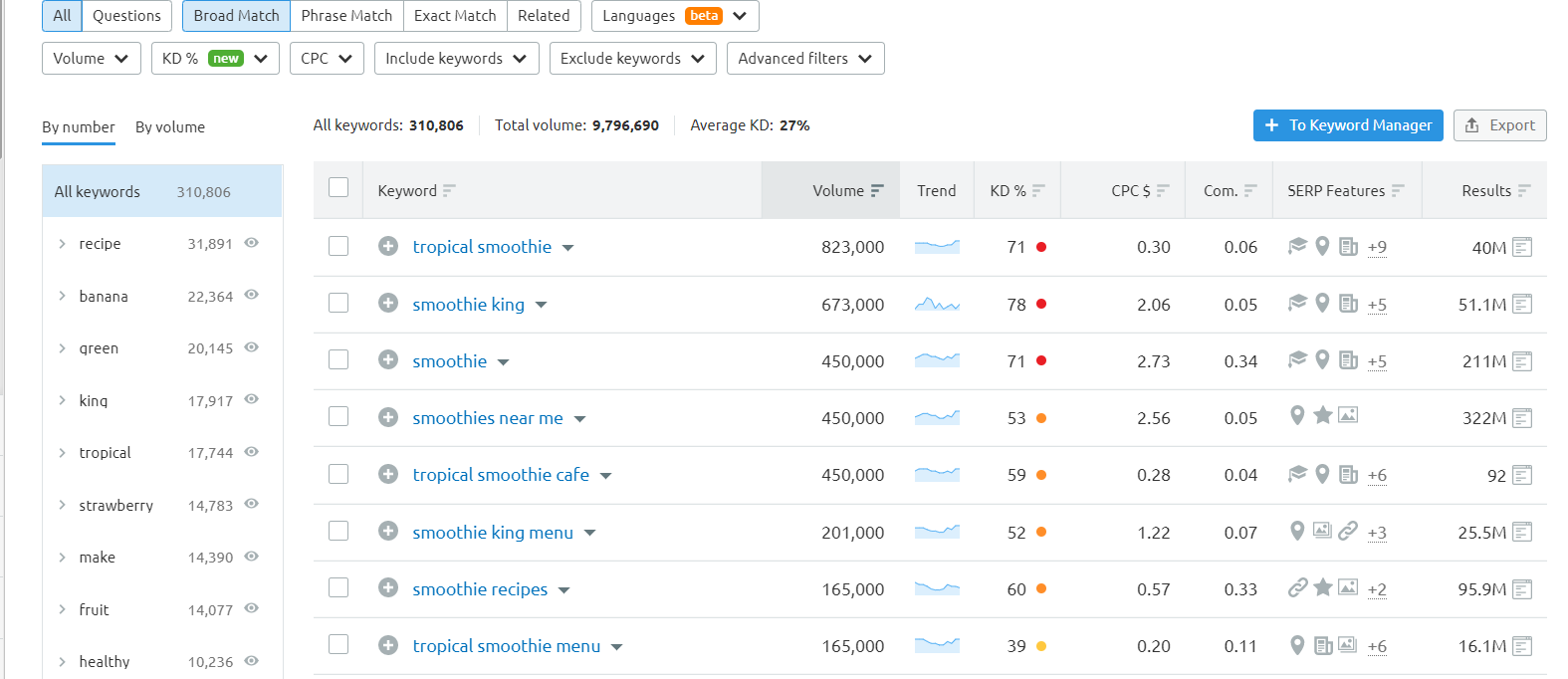Sort table by Volume column header

tap(830, 190)
